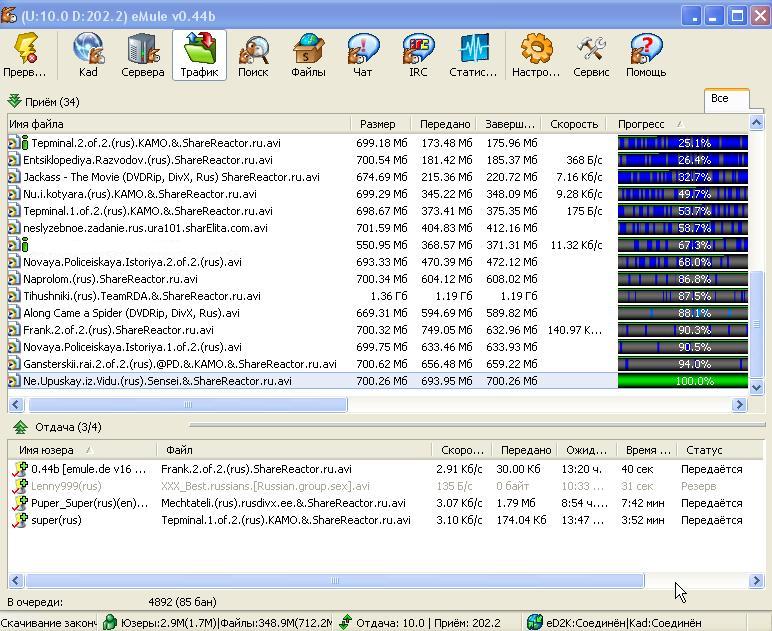
Task: Click the uploads list scroll-left arrow
Action: 16,581
